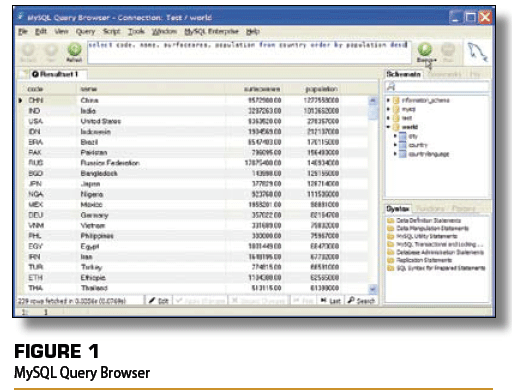Viewport: 512px width, 390px height.
Task: Click the Edit button below results
Action: click(158, 301)
